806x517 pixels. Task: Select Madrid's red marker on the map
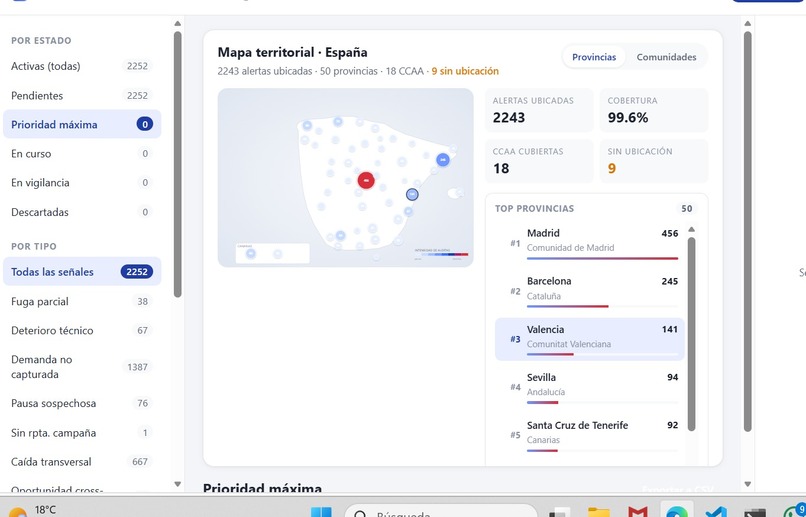pos(366,180)
